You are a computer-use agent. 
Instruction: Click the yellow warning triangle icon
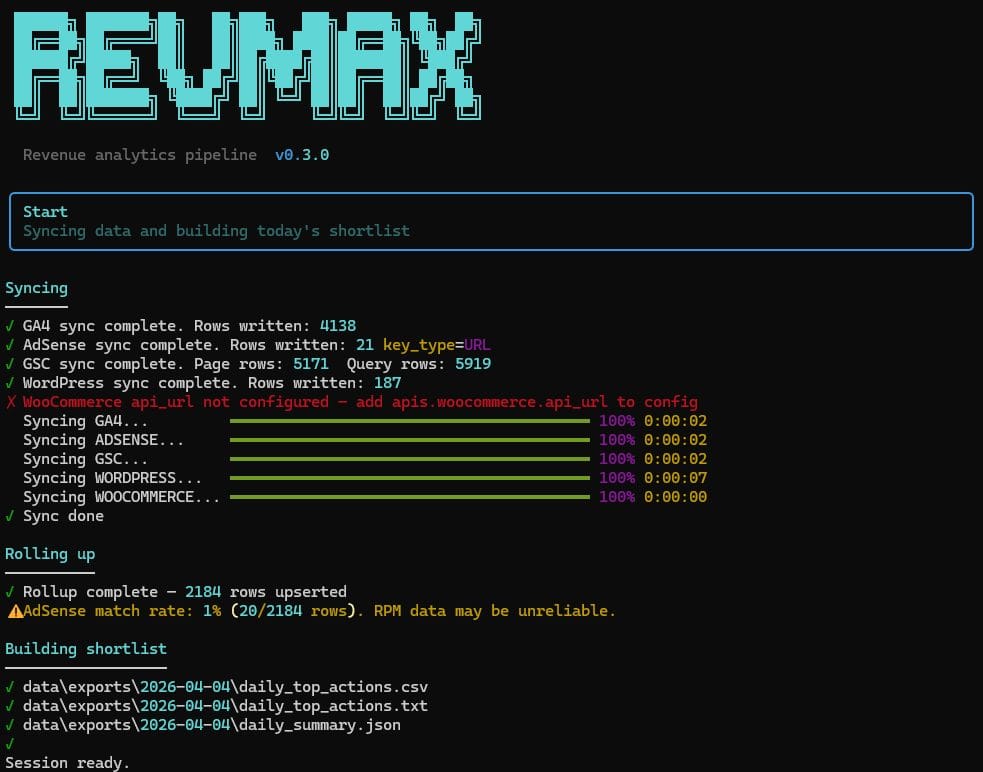(15, 611)
